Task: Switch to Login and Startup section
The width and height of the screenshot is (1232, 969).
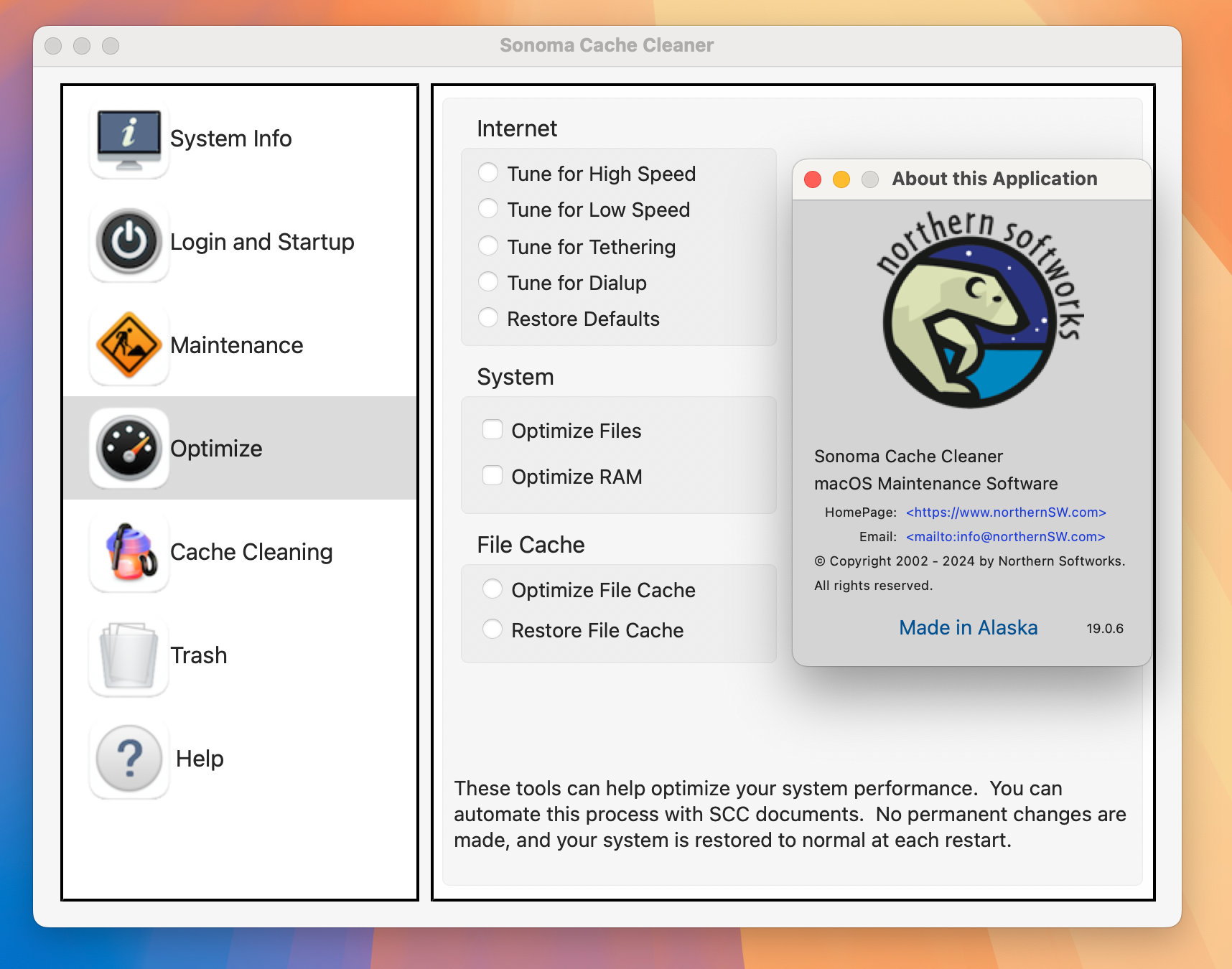Action: point(262,242)
